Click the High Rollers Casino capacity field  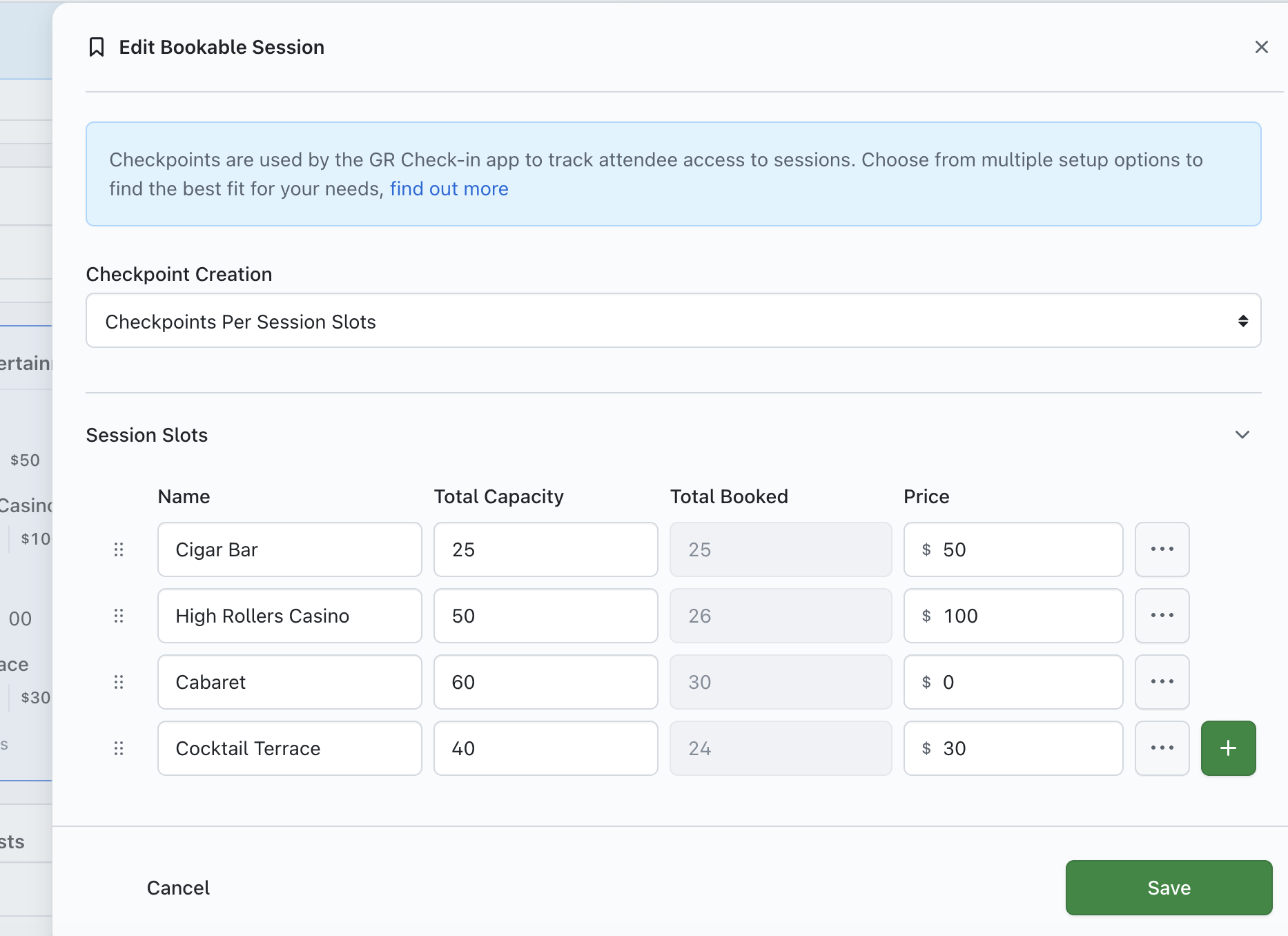545,616
